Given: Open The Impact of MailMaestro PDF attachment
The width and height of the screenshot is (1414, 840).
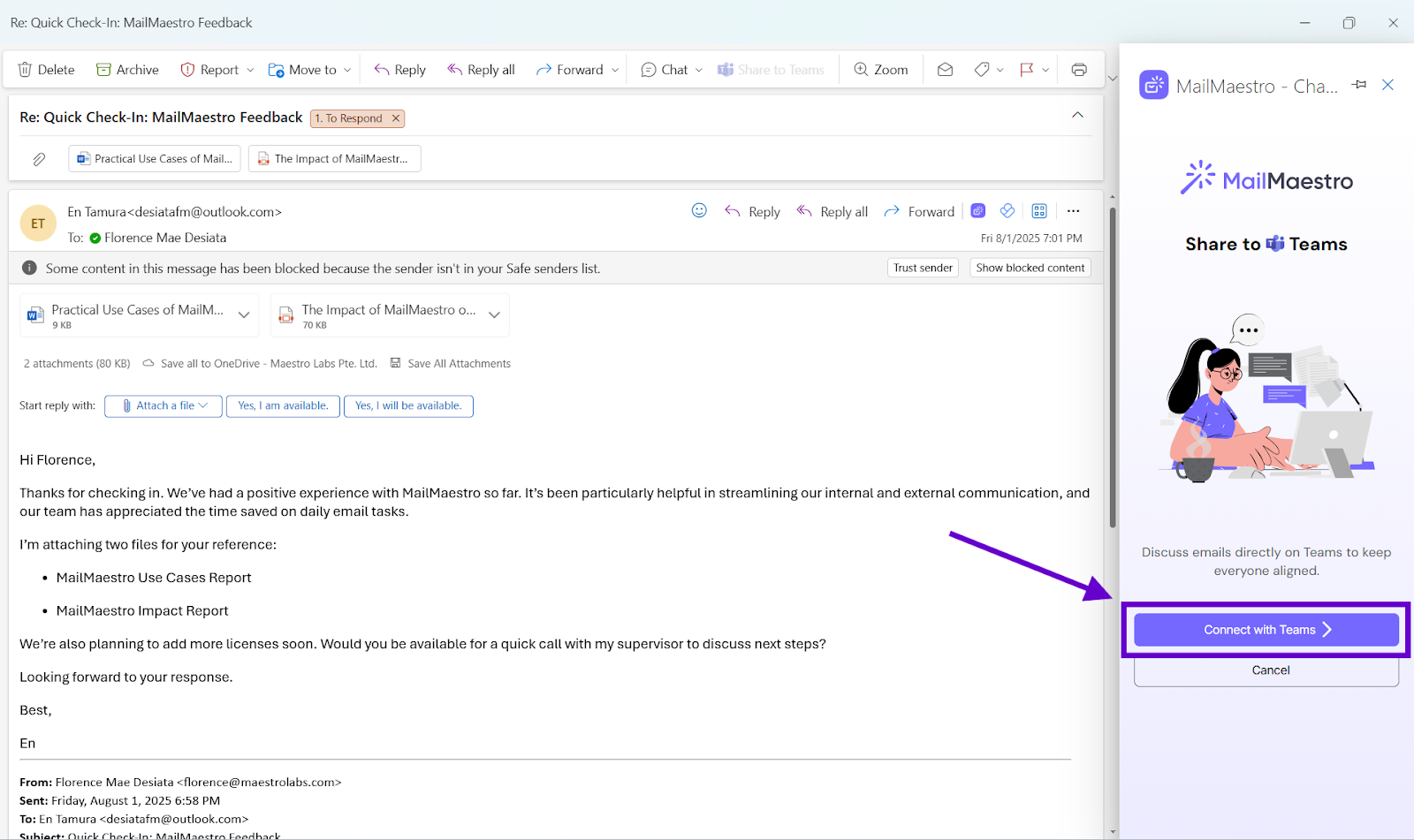Looking at the screenshot, I should [x=377, y=315].
